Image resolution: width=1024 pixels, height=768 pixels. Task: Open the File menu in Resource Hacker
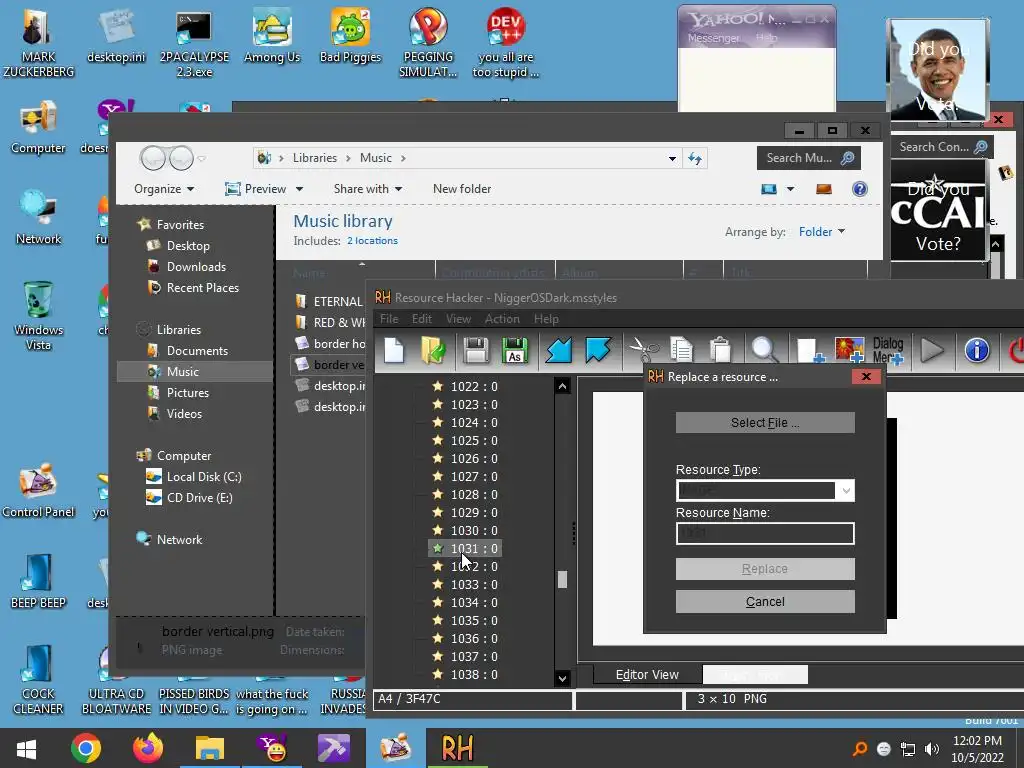click(x=389, y=319)
